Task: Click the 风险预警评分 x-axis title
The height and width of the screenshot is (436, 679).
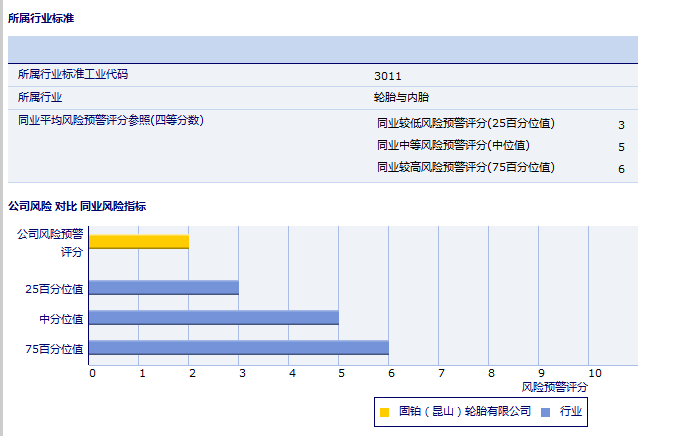Action: coord(555,386)
